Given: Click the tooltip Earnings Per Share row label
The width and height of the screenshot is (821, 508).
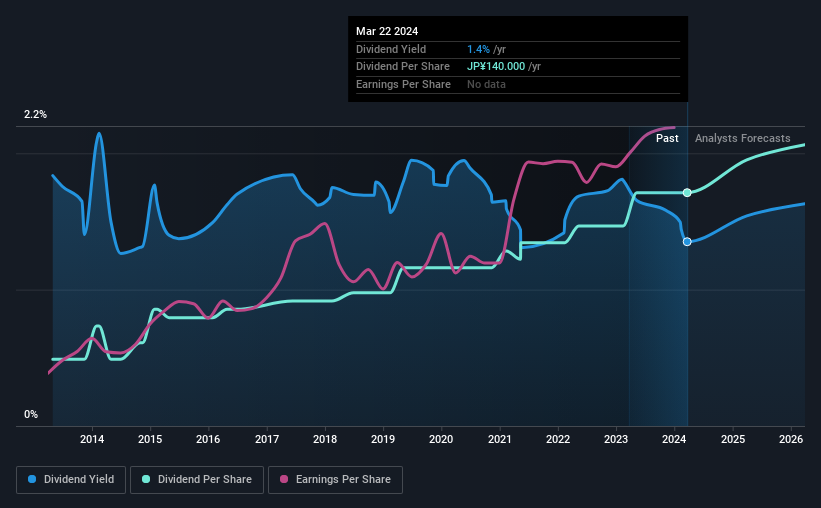Looking at the screenshot, I should point(403,84).
